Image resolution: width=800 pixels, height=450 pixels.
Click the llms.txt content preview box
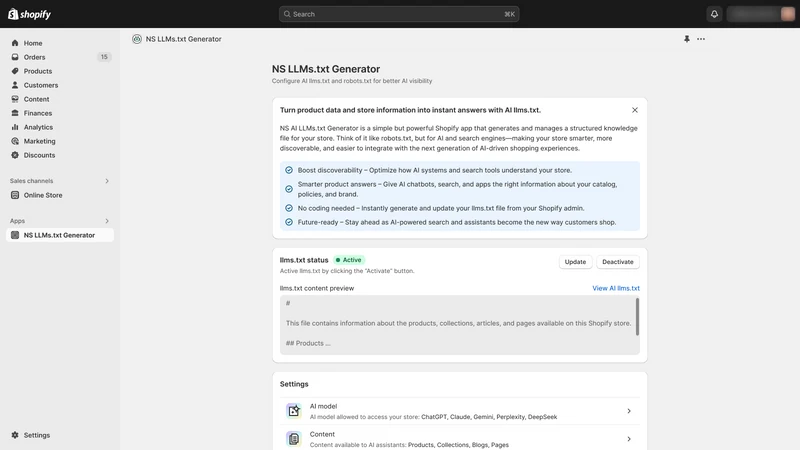click(459, 325)
